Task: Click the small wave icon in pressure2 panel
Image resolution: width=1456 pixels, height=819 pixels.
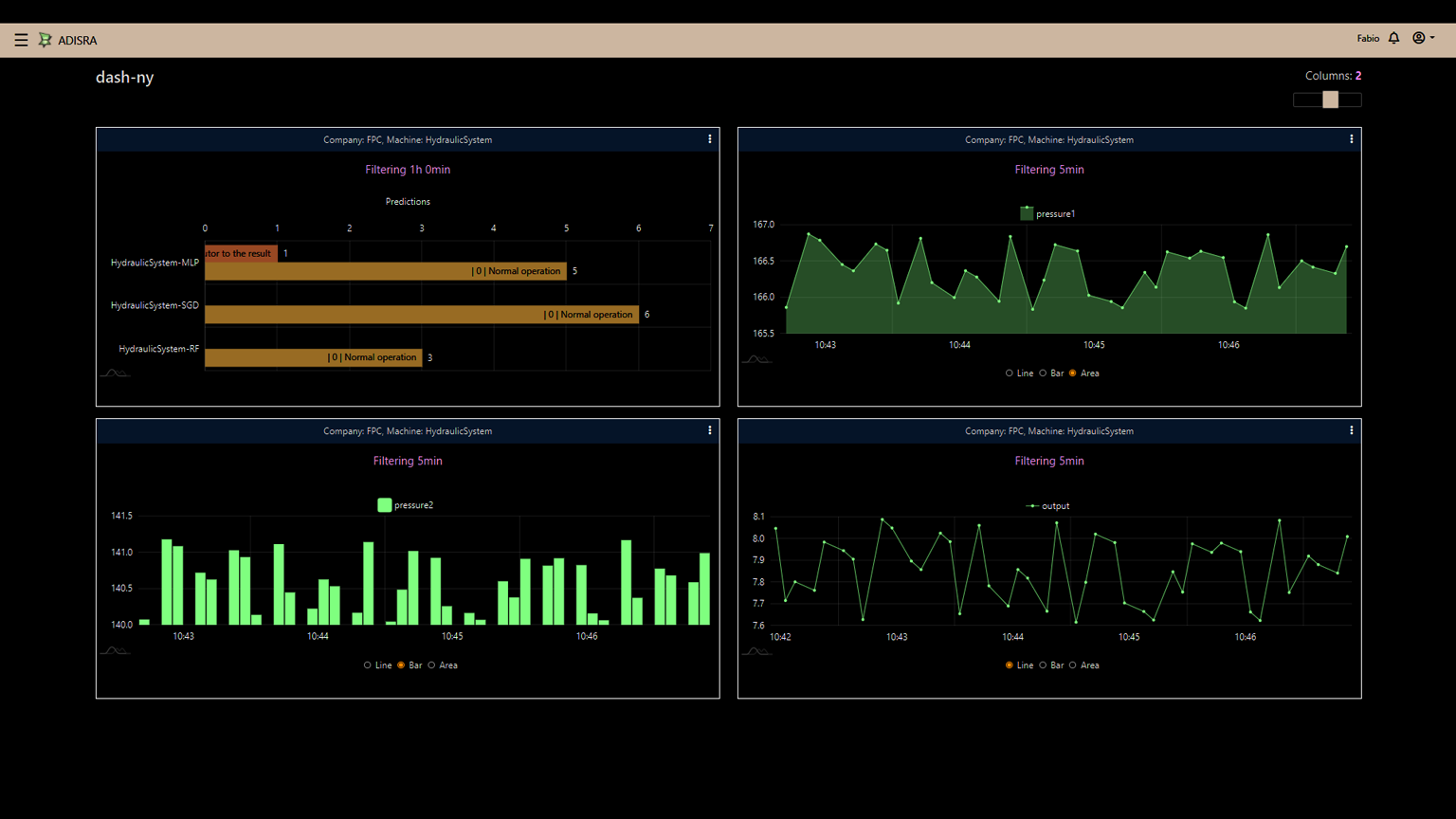Action: click(114, 650)
